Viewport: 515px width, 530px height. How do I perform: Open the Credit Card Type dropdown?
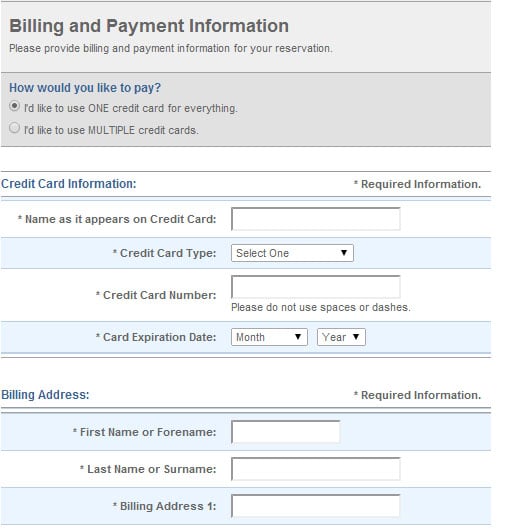[292, 253]
